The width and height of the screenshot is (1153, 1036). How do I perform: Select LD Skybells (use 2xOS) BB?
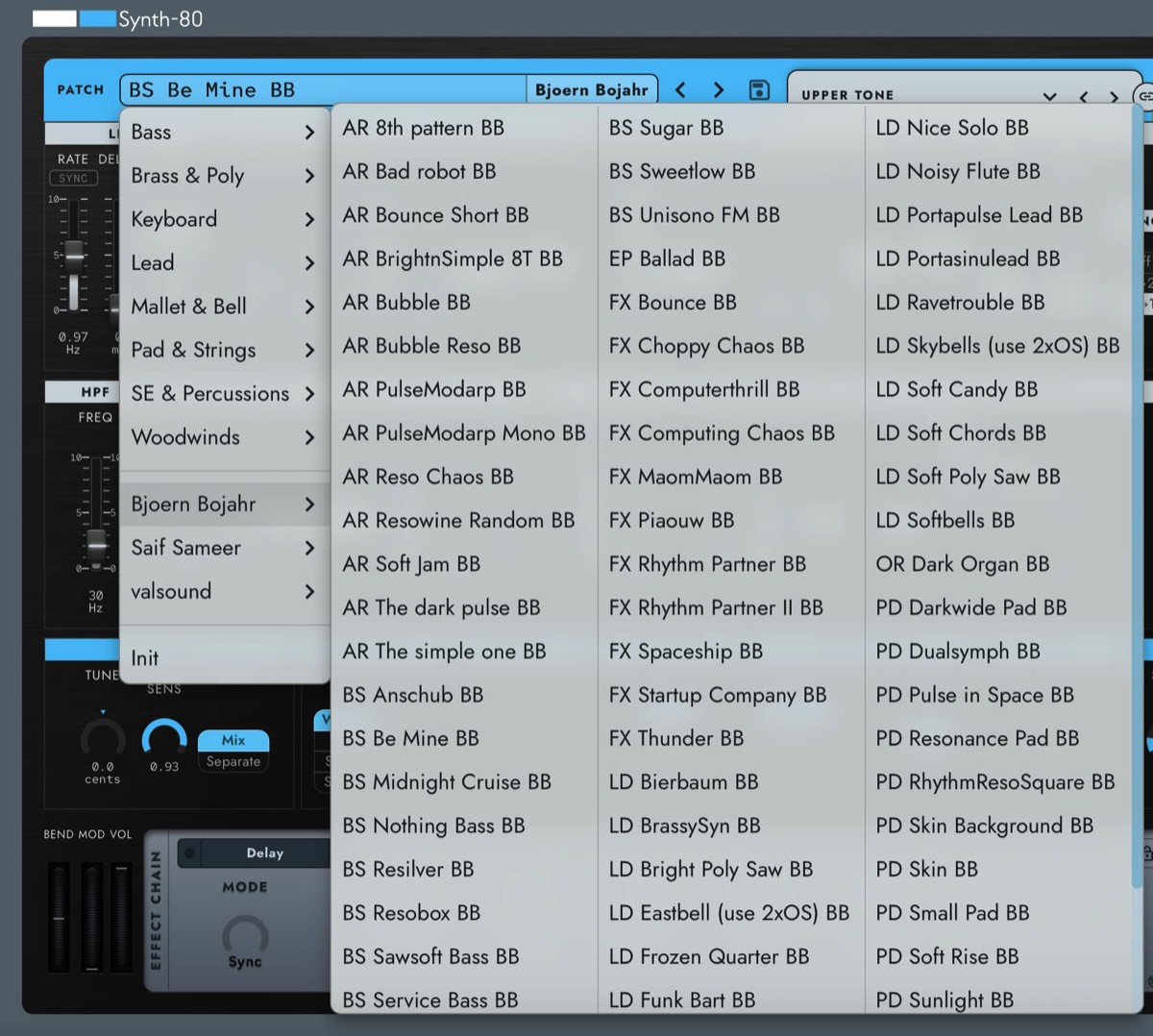pyautogui.click(x=997, y=346)
